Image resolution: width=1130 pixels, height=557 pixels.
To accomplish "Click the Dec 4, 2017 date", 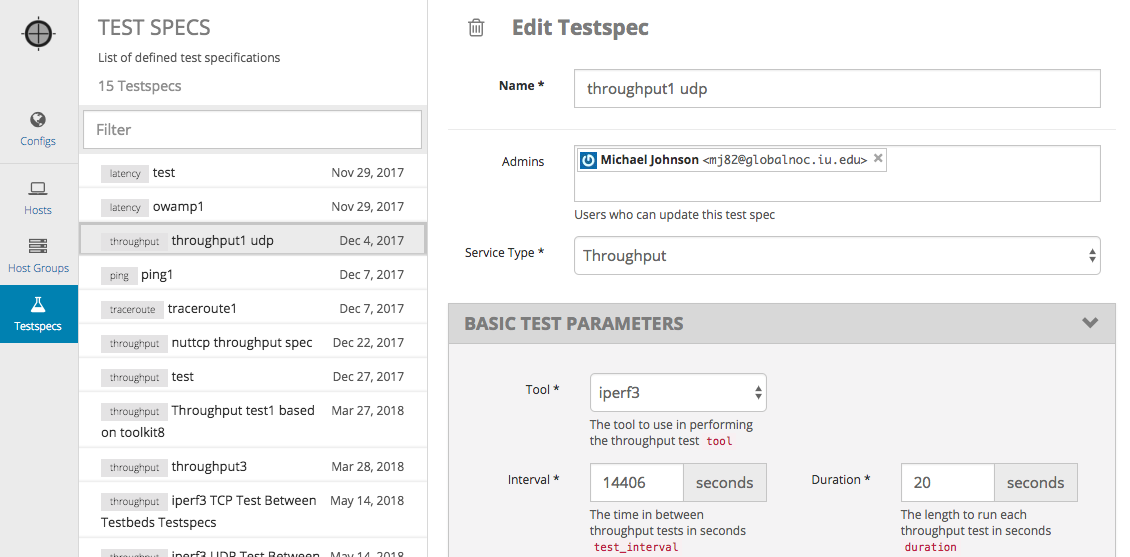I will pos(372,241).
